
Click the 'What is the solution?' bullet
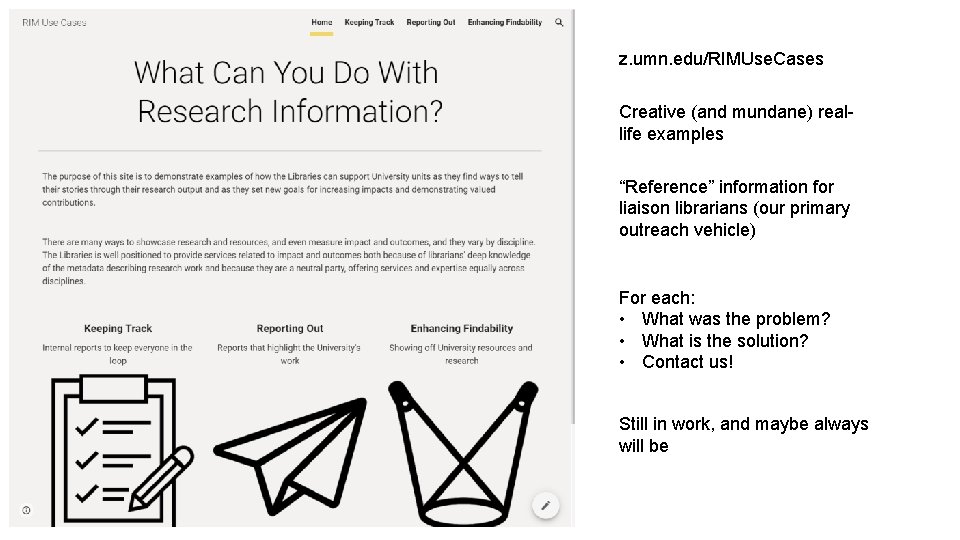point(725,340)
